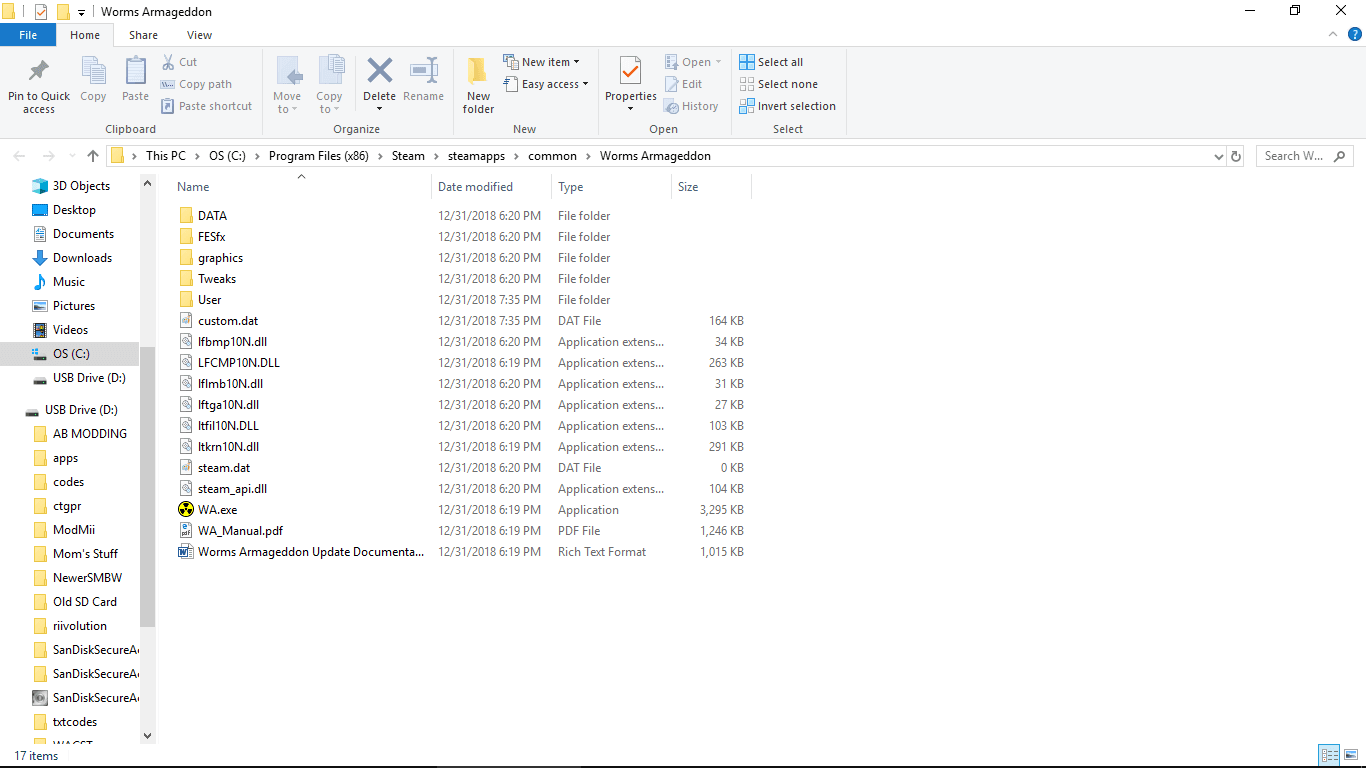This screenshot has height=768, width=1366.
Task: Switch to details view mode
Action: point(1329,755)
